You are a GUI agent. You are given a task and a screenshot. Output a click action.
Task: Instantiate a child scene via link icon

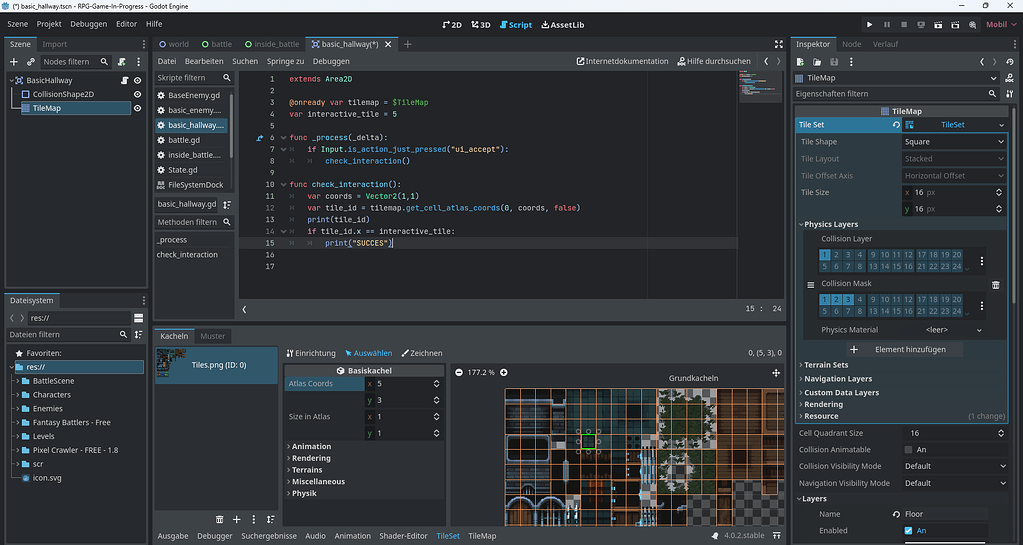tap(31, 61)
